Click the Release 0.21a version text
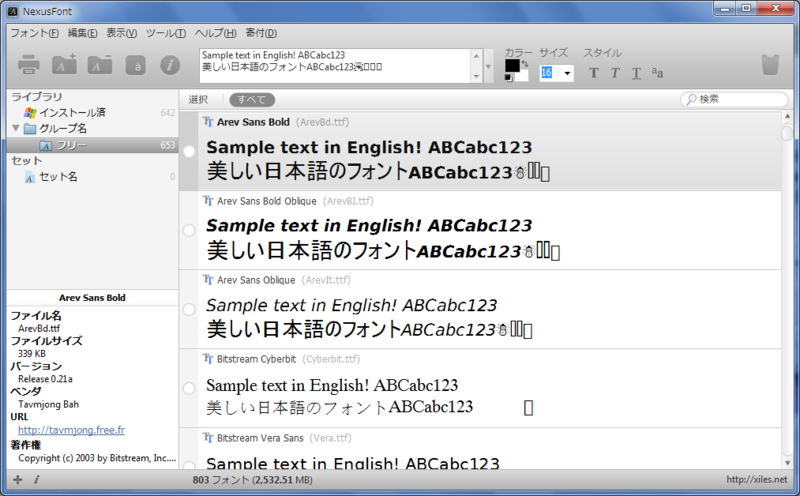The width and height of the screenshot is (800, 496). pyautogui.click(x=45, y=379)
